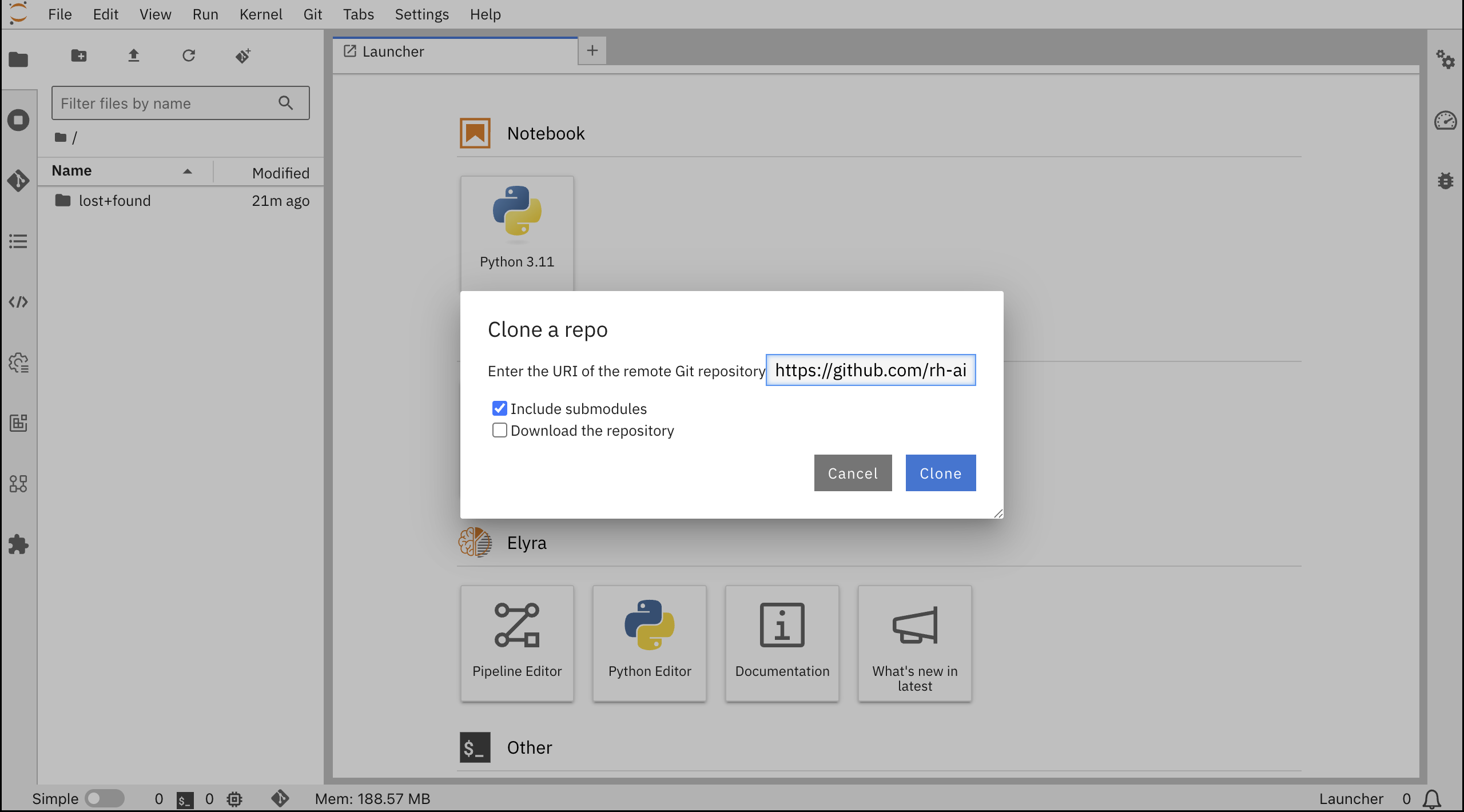The image size is (1464, 812).
Task: Open the Git sidebar panel
Action: pos(18,181)
